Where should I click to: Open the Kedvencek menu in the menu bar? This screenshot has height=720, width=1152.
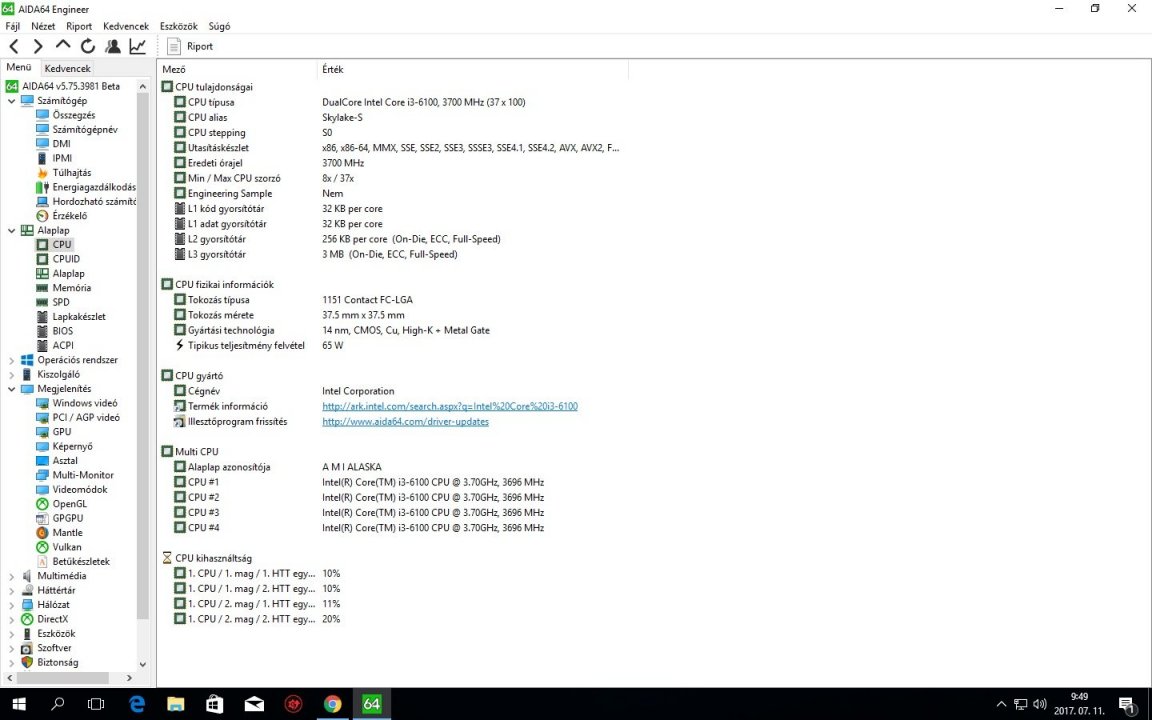(126, 26)
